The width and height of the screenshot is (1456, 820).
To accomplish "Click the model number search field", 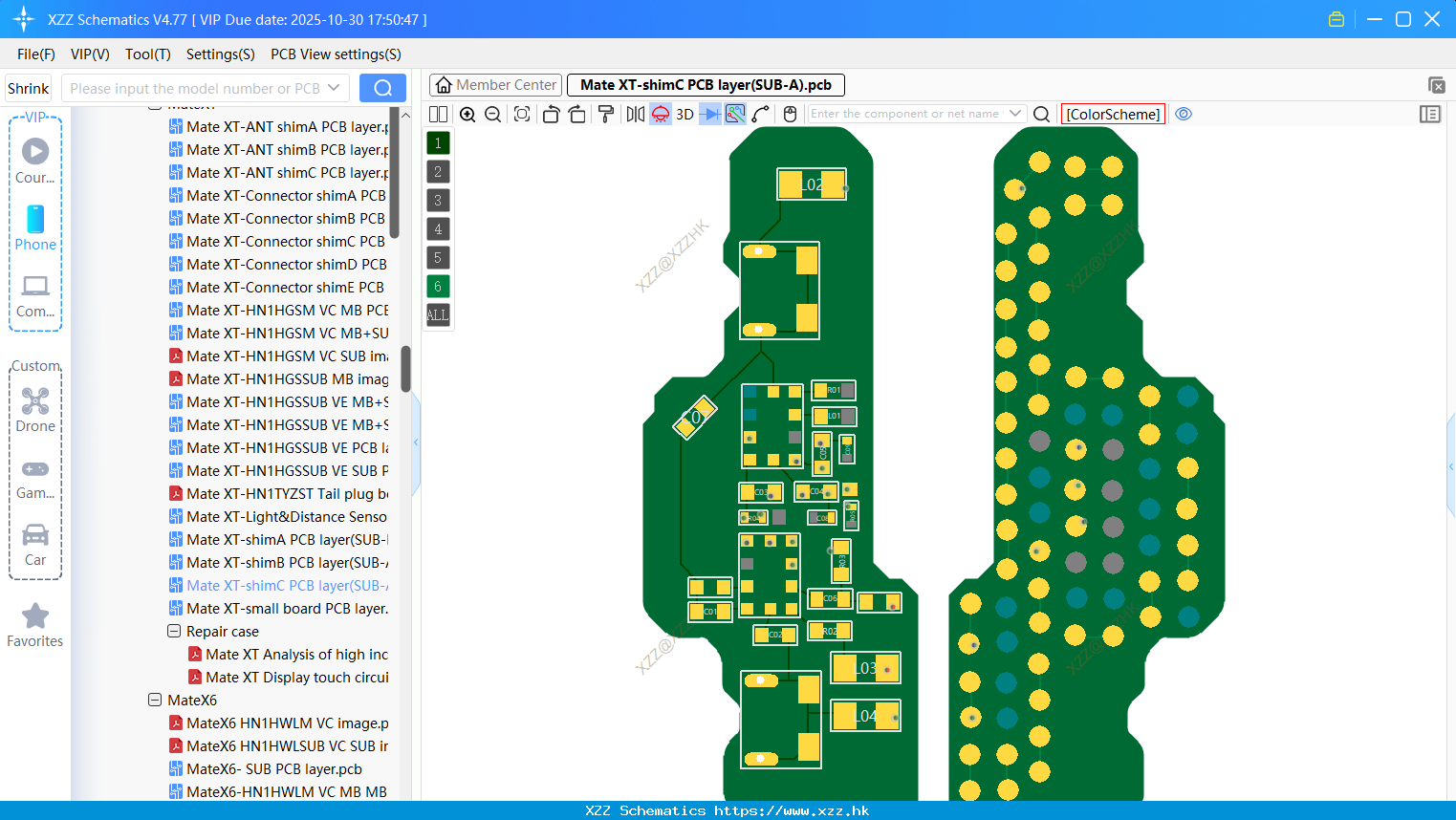I will pos(195,88).
